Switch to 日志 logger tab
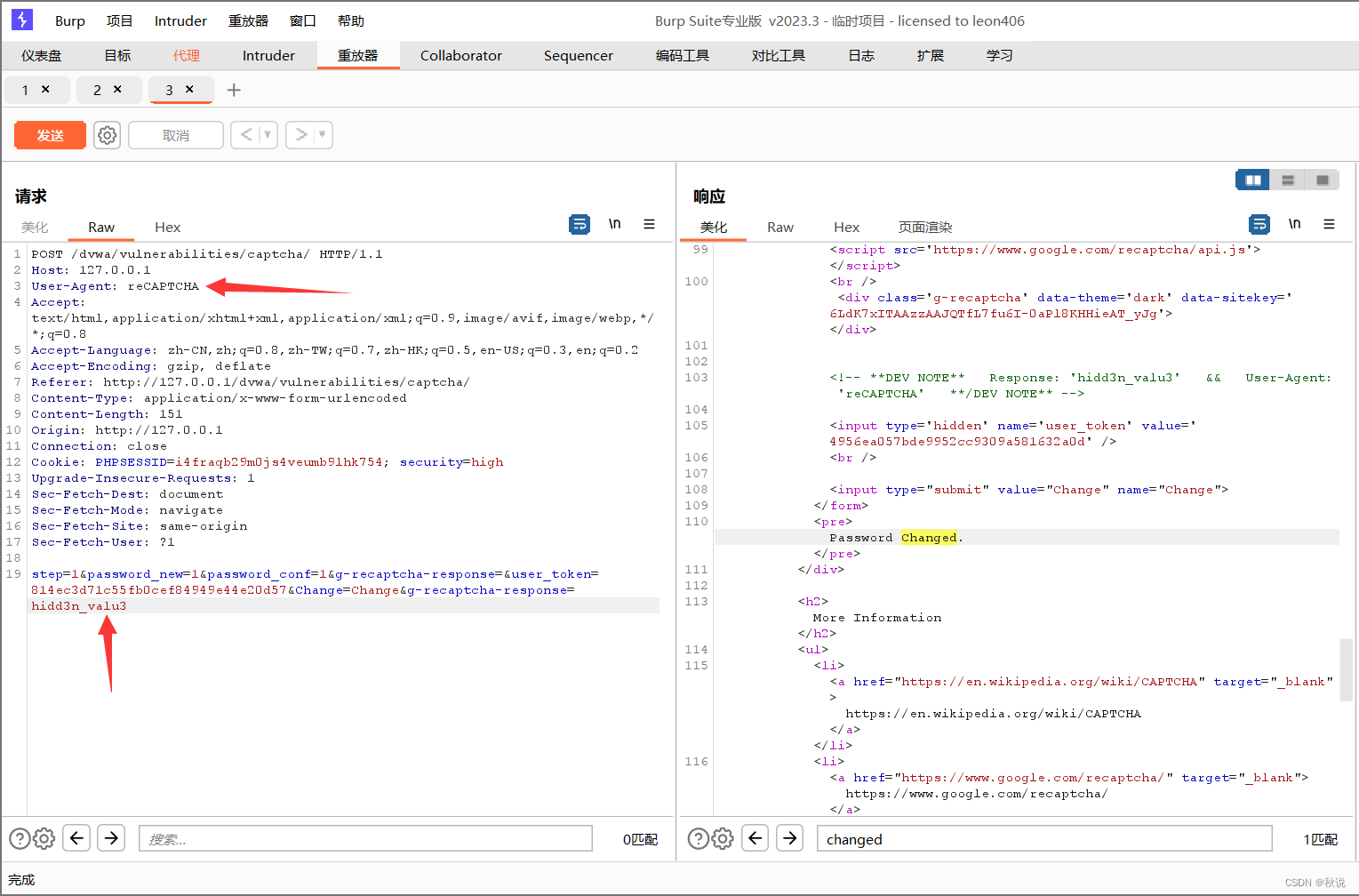This screenshot has height=896, width=1359. click(861, 55)
